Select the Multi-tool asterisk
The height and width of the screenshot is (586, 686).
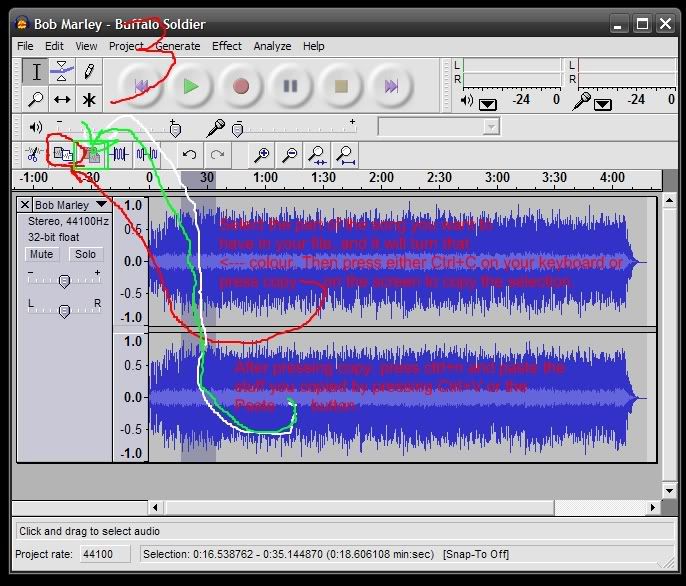click(89, 99)
